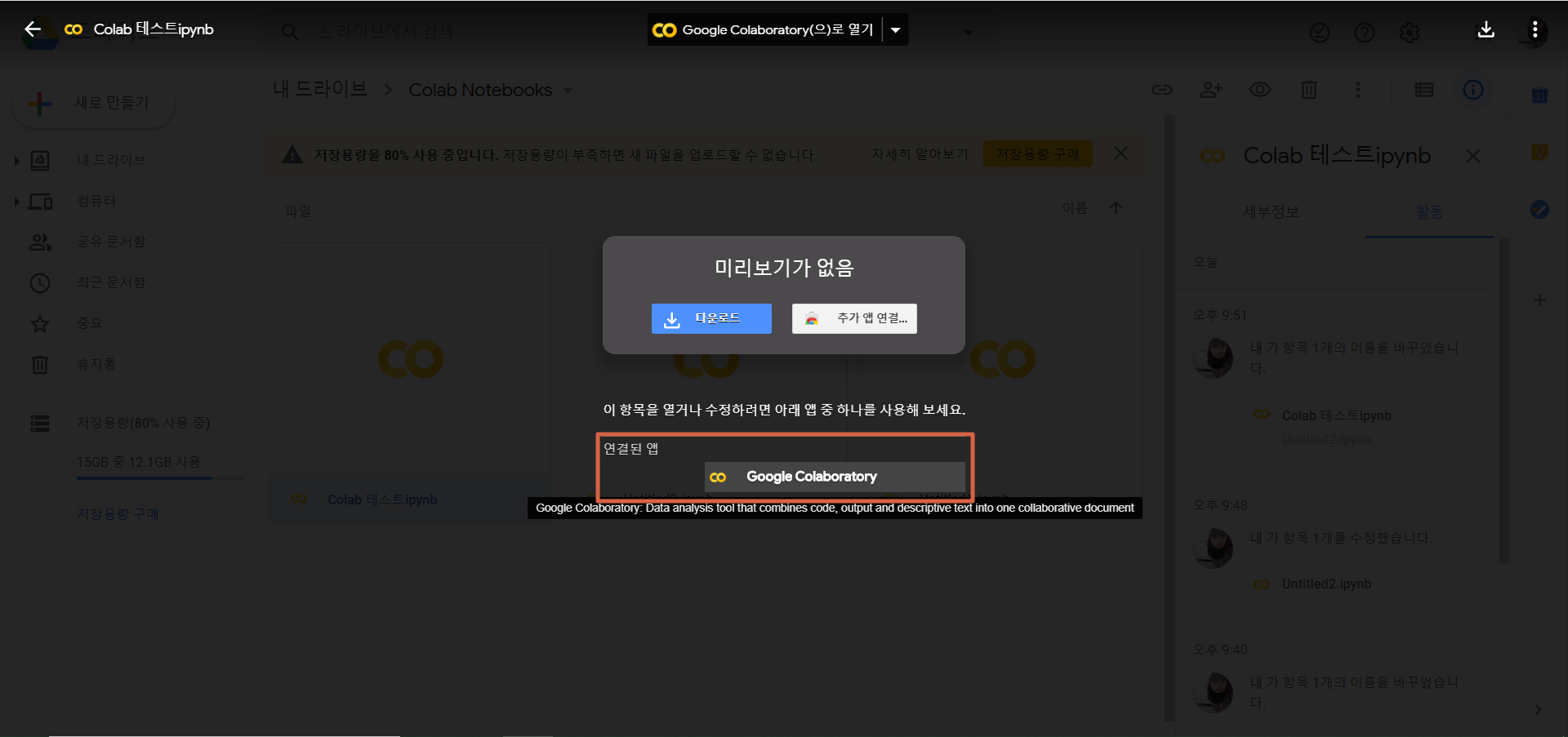Screen dimensions: 1568x737
Task: Click Untitled2.ipynb in the activity list
Action: [1327, 584]
